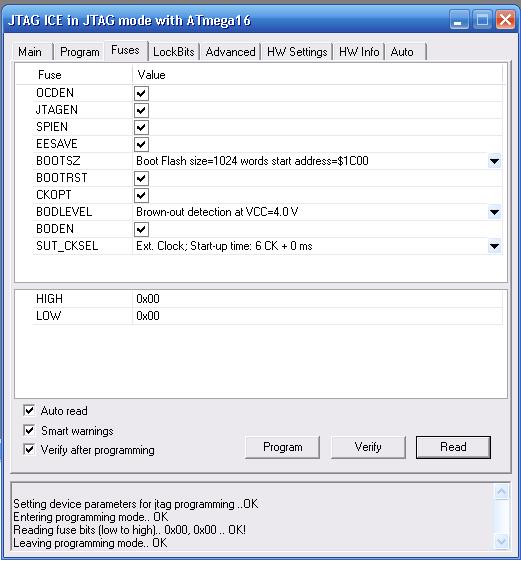Uncheck the EESAVE fuse checkbox

pos(141,144)
